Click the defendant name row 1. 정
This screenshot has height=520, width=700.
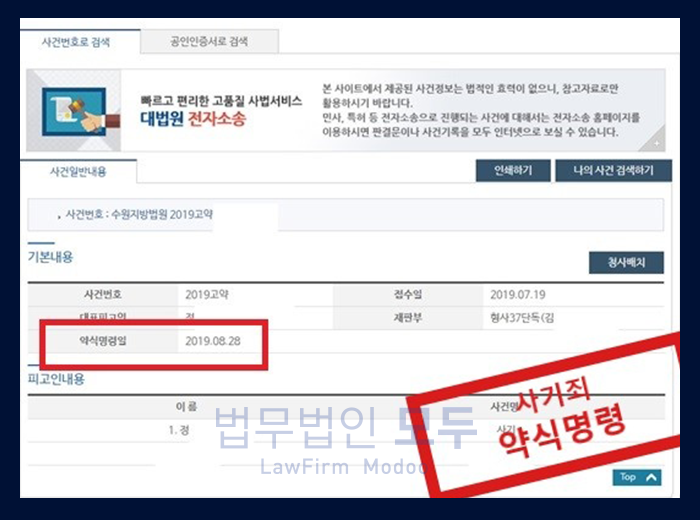(180, 429)
